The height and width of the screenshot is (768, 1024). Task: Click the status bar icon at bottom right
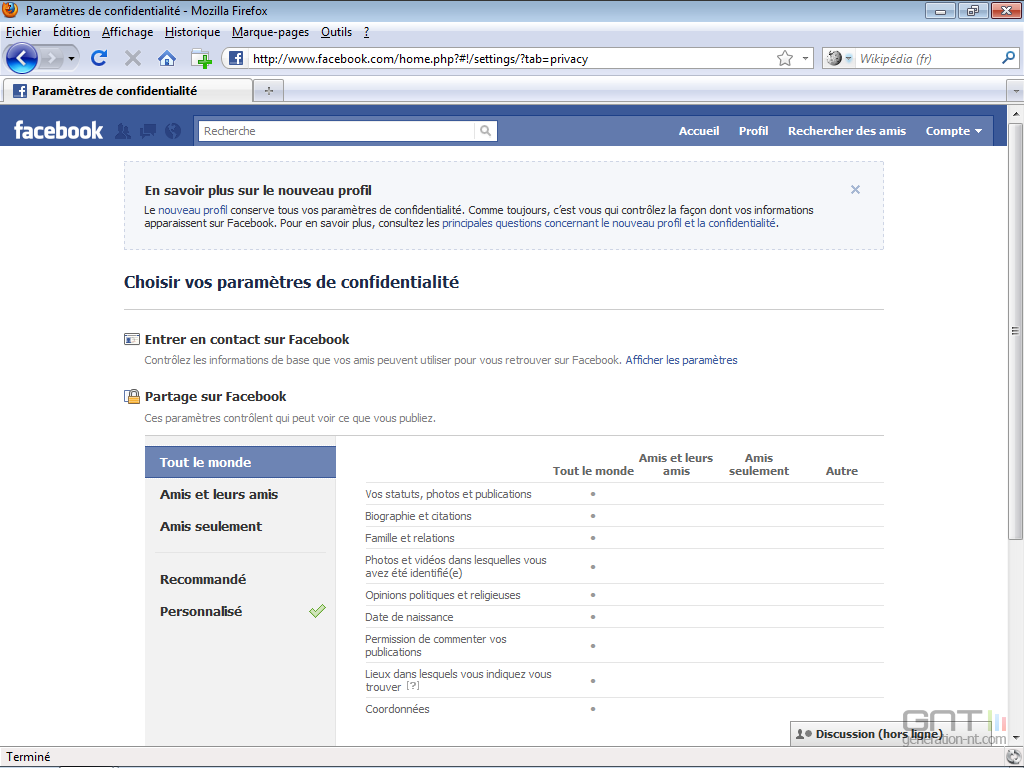pyautogui.click(x=1014, y=757)
